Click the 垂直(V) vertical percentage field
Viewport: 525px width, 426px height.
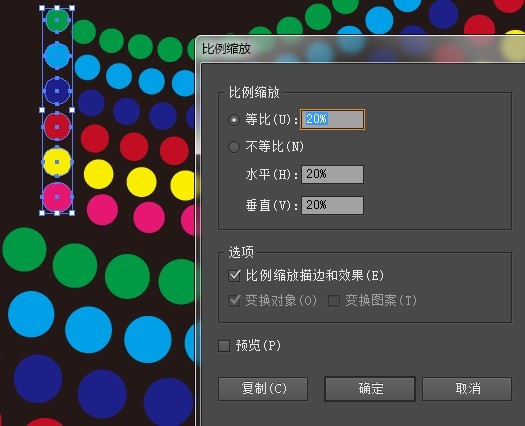tap(332, 205)
